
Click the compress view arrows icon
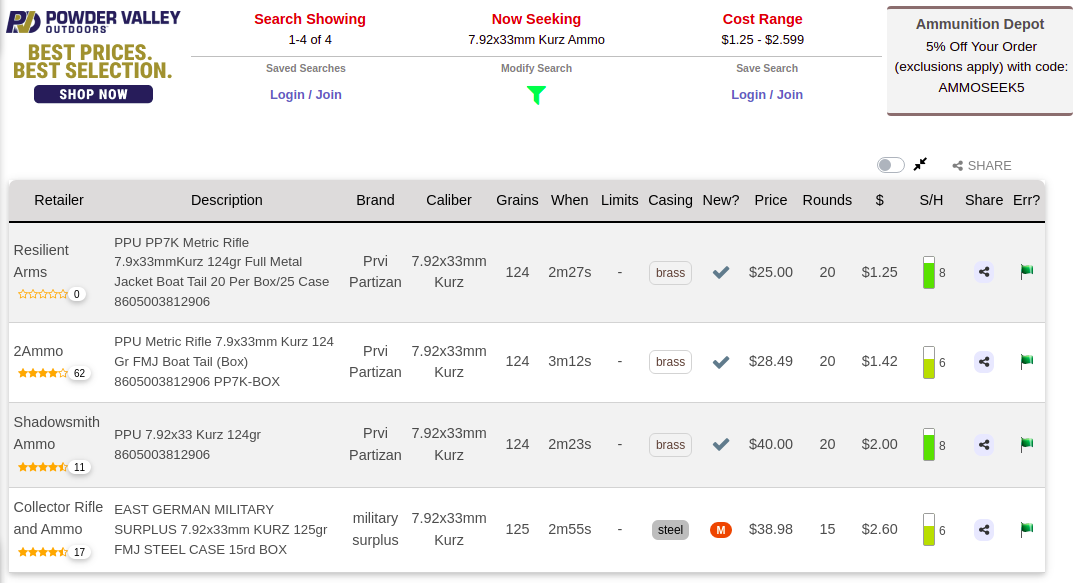pos(920,164)
